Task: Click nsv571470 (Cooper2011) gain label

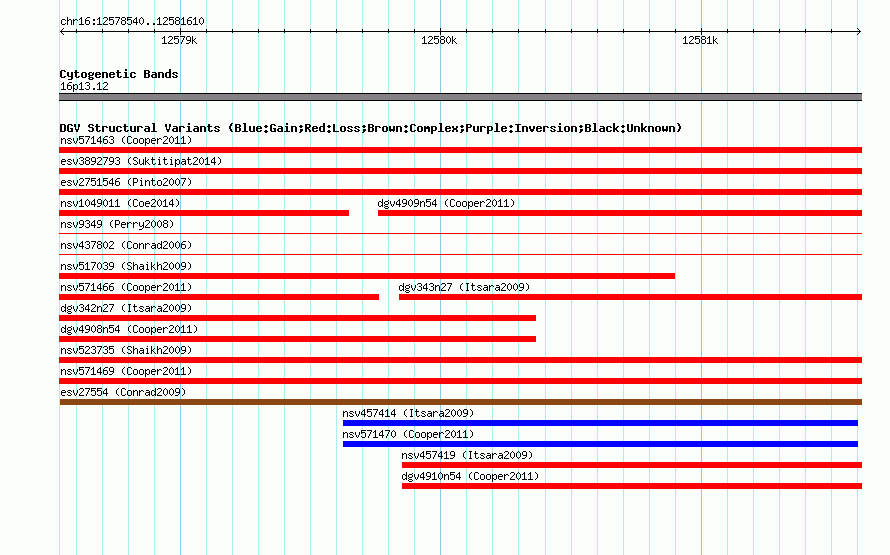Action: [x=408, y=434]
